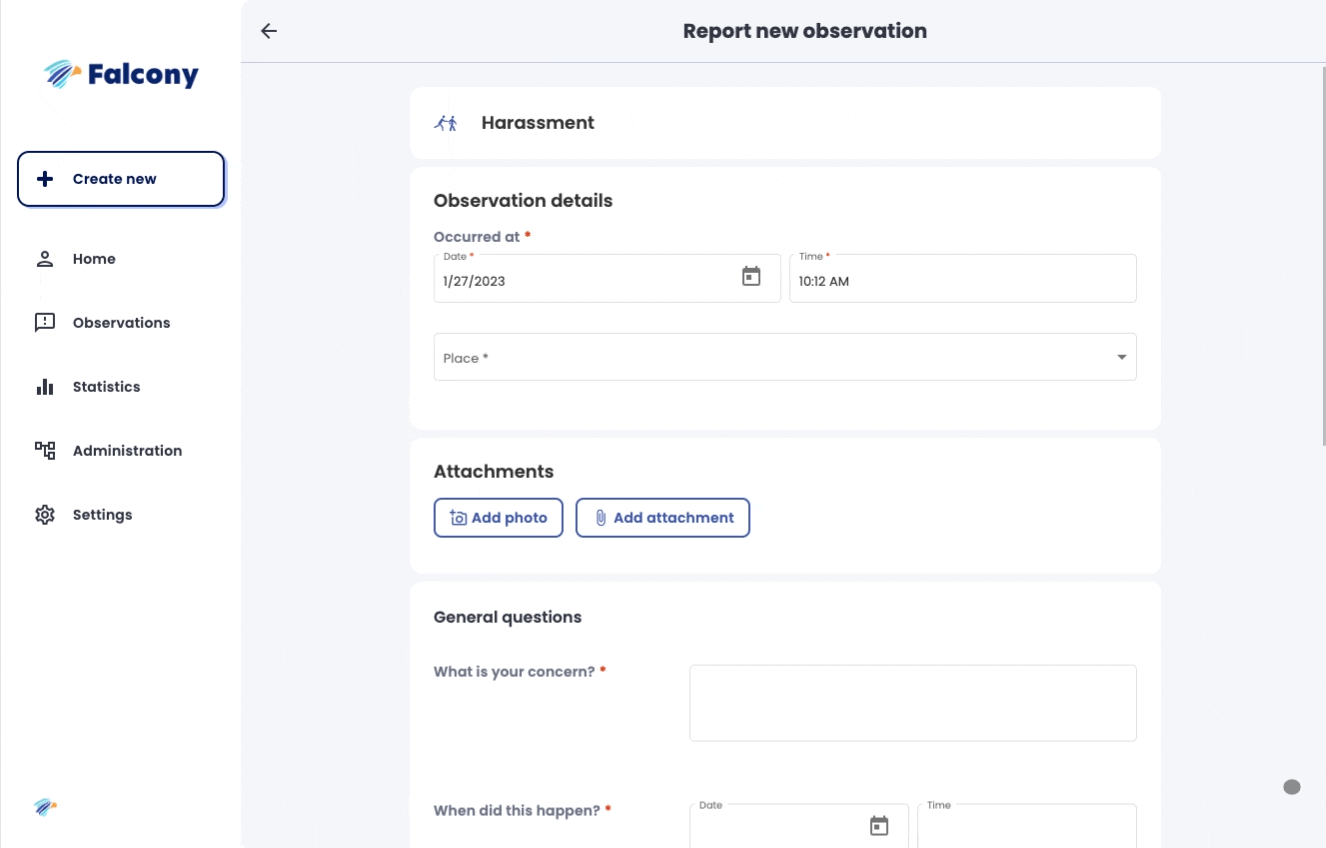Click the gray round bubble at bottom-right
Viewport: 1326px width, 848px height.
(1292, 787)
